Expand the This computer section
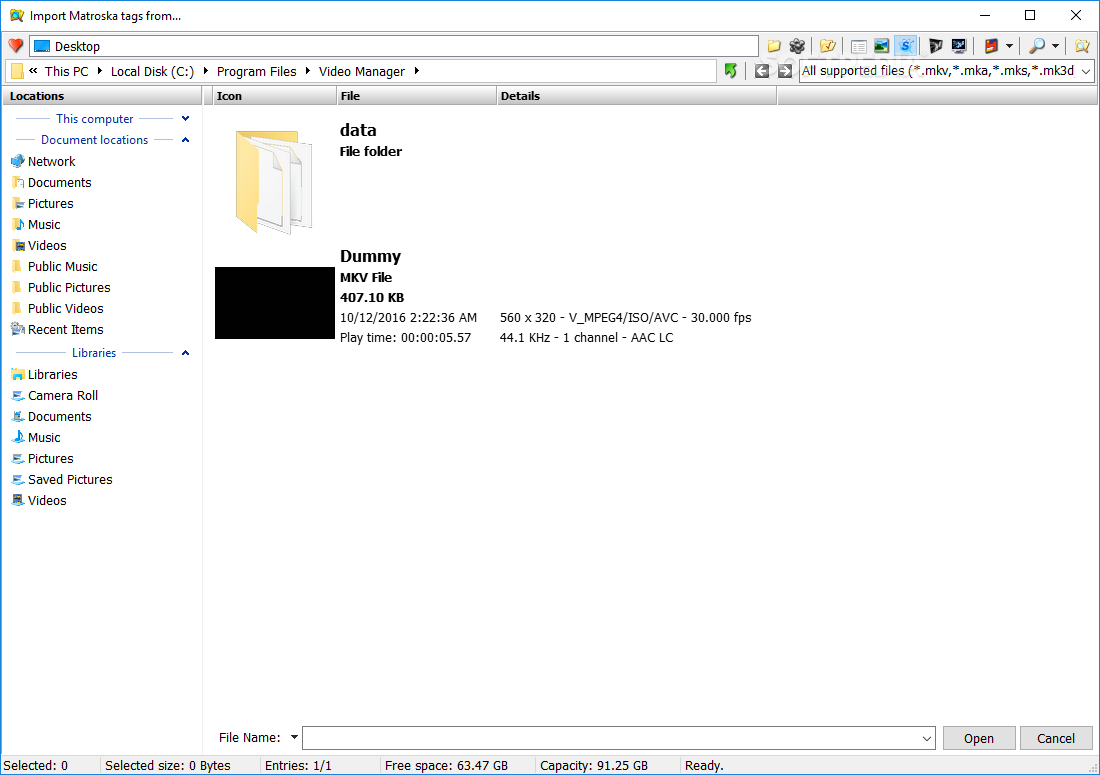This screenshot has width=1100, height=775. [185, 119]
